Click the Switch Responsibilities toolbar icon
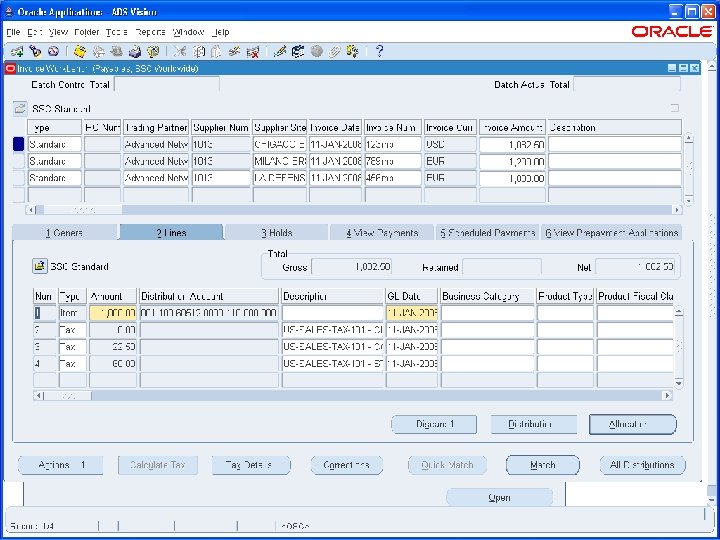The height and width of the screenshot is (540, 720). tap(116, 51)
